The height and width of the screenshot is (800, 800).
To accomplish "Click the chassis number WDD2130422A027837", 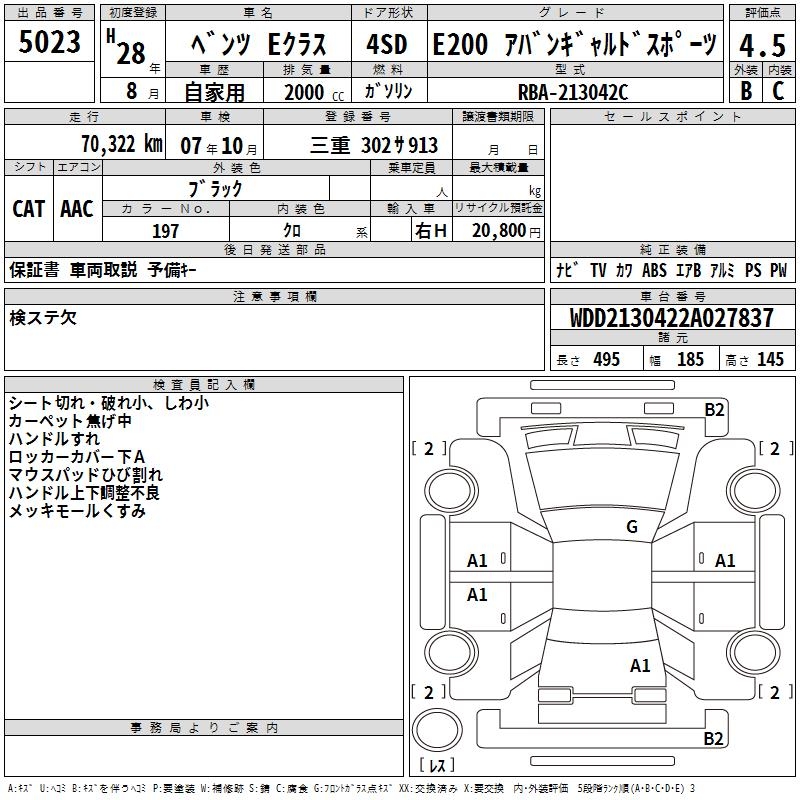I will 671,318.
